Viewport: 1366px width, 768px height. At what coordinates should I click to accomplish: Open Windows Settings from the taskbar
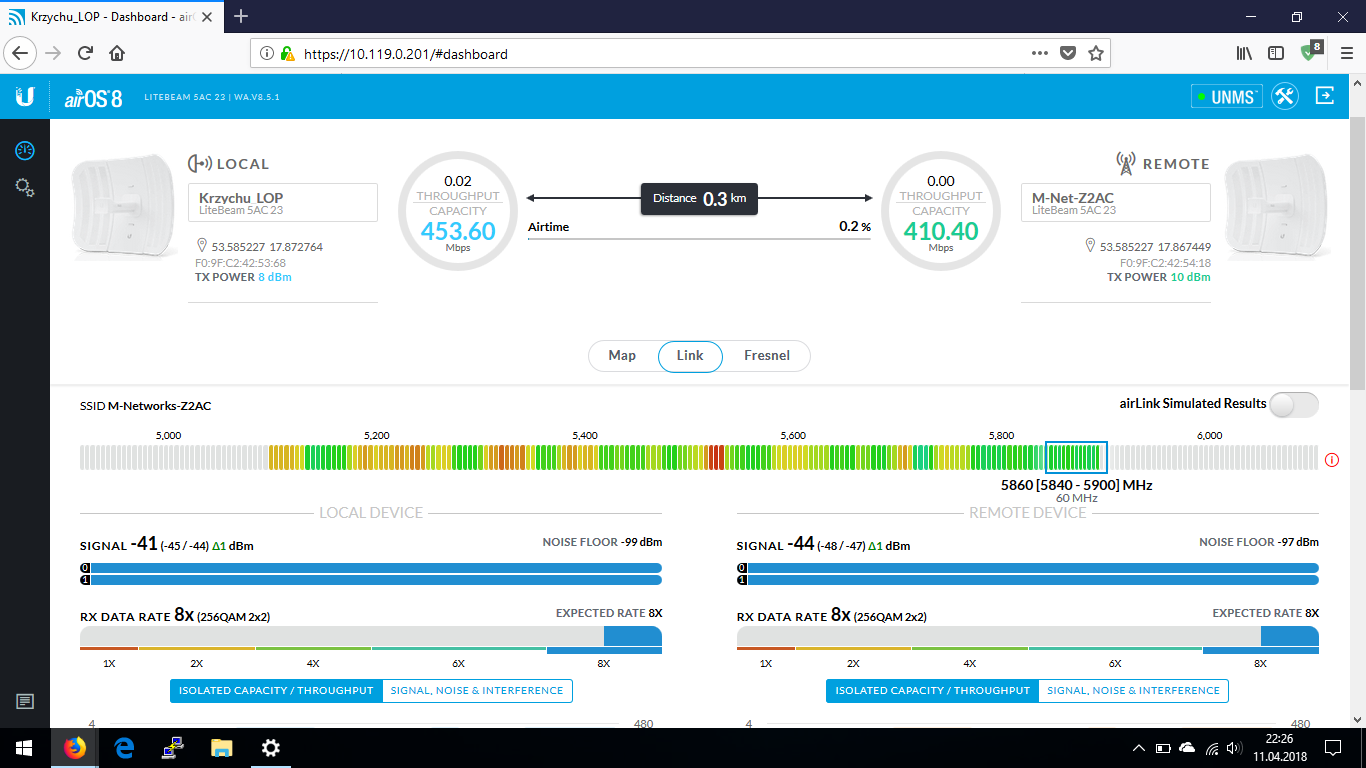pyautogui.click(x=271, y=748)
